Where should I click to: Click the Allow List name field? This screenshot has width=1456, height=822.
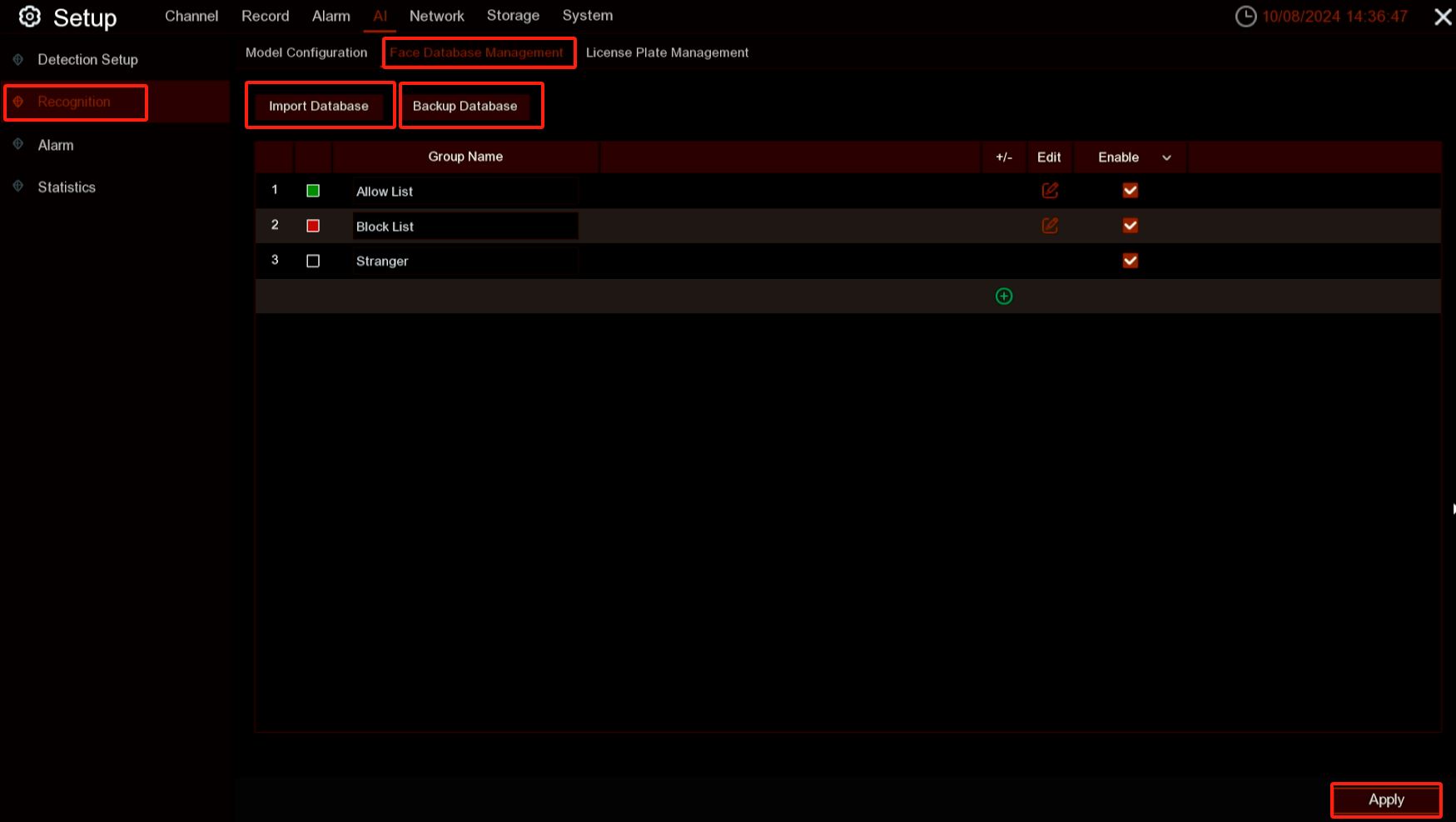coord(465,192)
